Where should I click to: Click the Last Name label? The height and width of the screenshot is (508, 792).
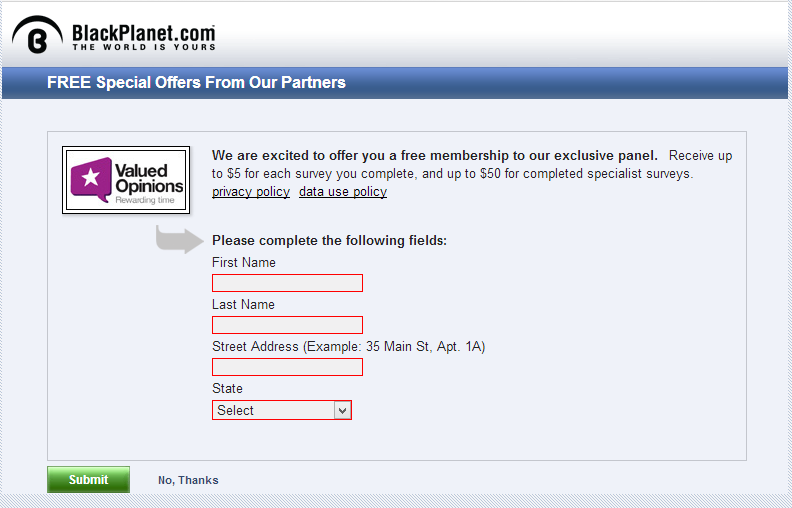click(x=243, y=304)
